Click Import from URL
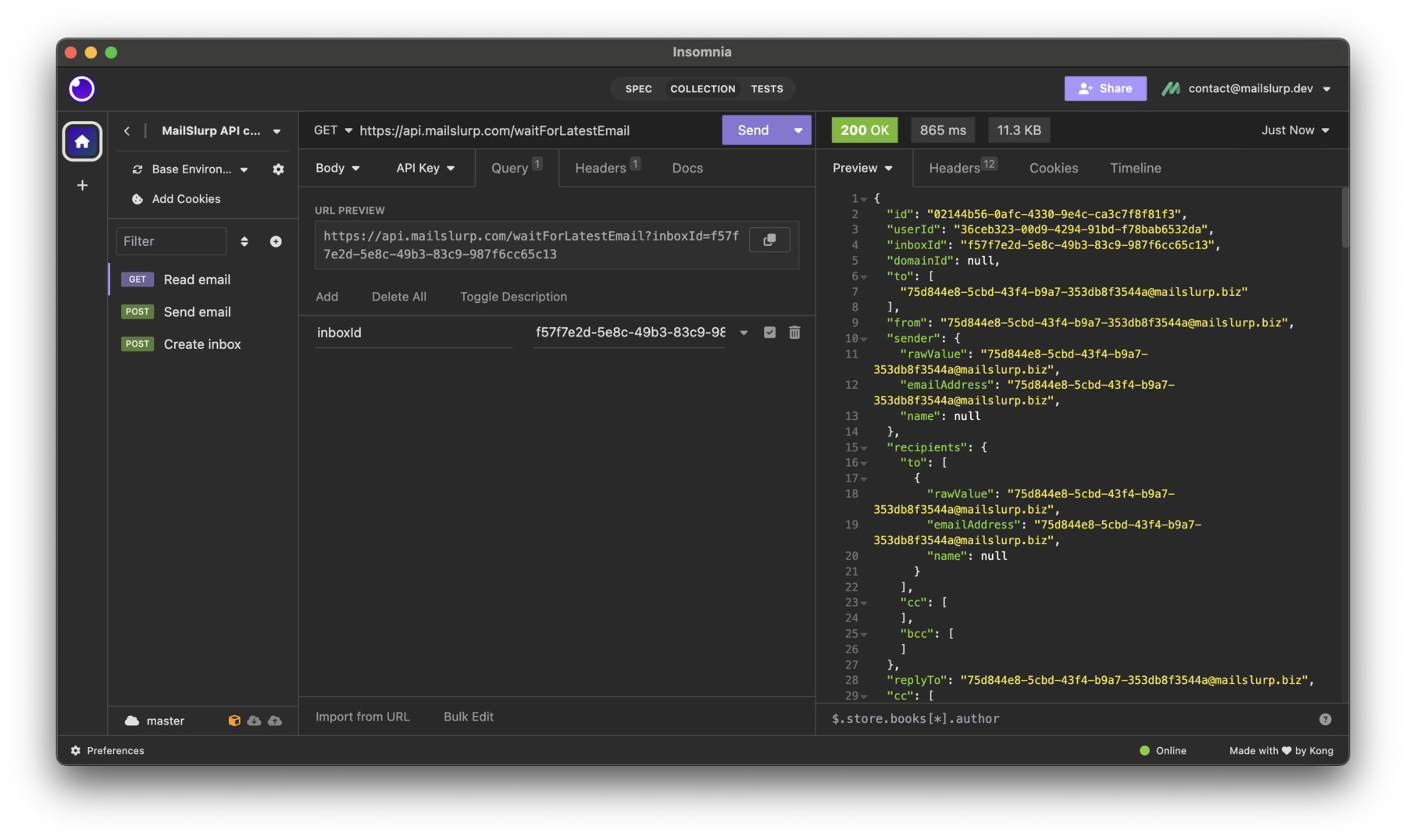 click(362, 717)
